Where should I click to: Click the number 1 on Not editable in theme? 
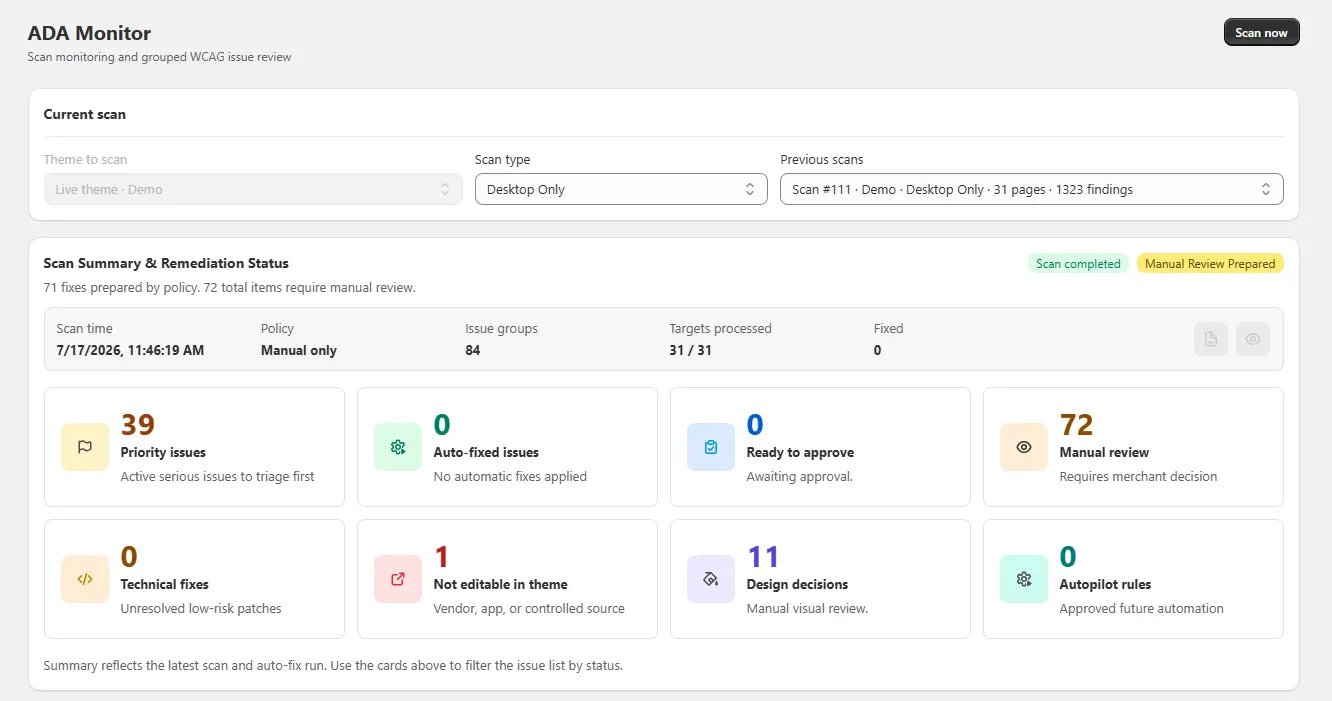pyautogui.click(x=441, y=557)
